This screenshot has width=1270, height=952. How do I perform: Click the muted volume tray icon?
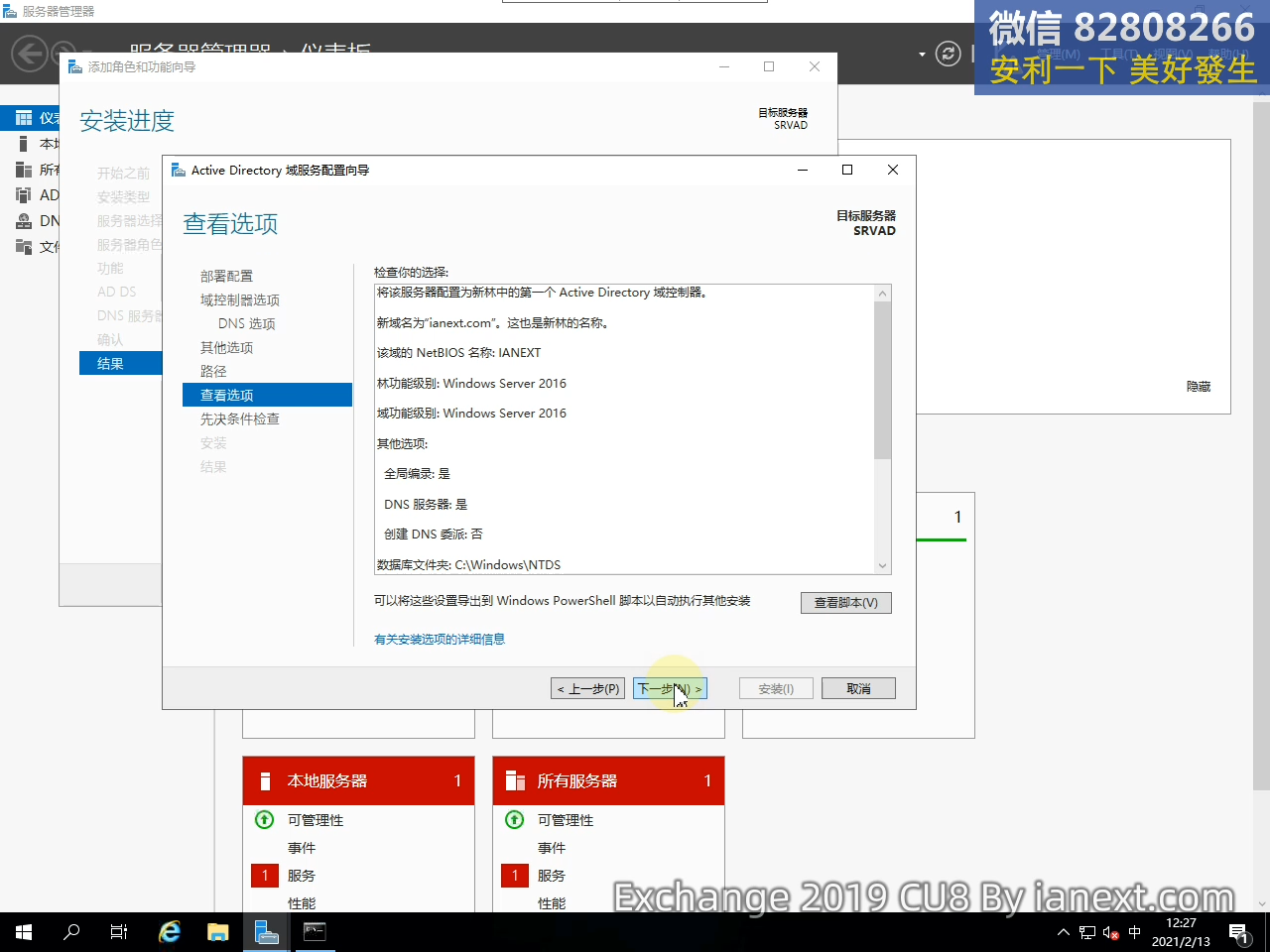[x=1111, y=932]
